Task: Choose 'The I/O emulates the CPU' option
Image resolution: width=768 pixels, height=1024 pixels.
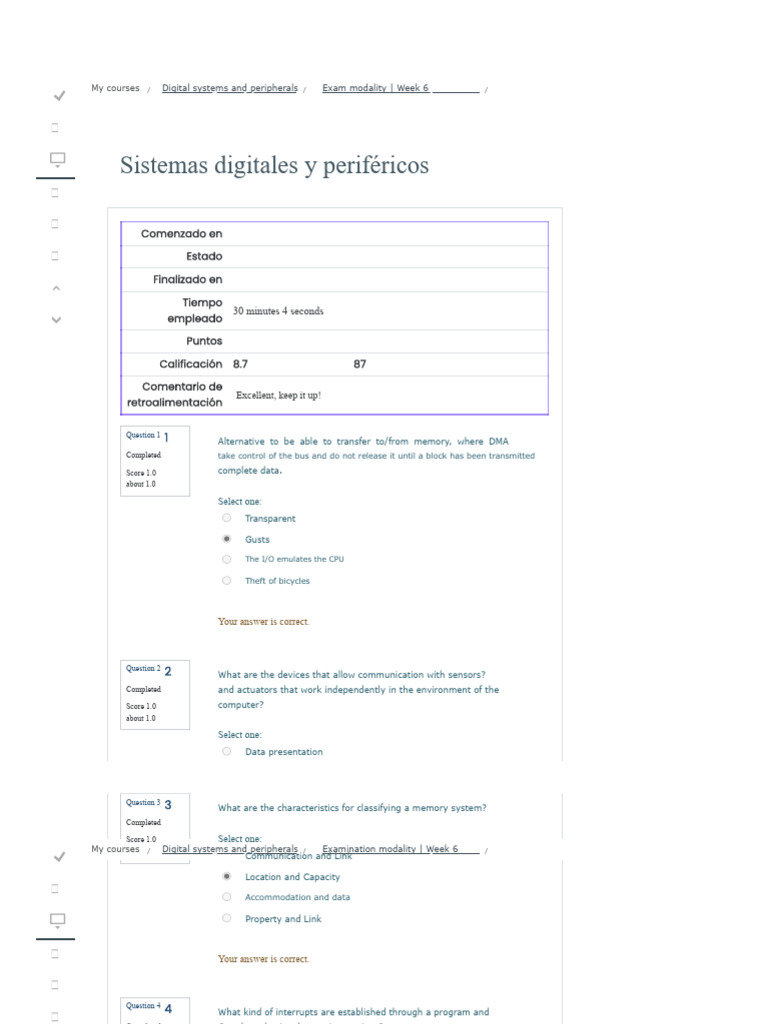Action: tap(227, 559)
